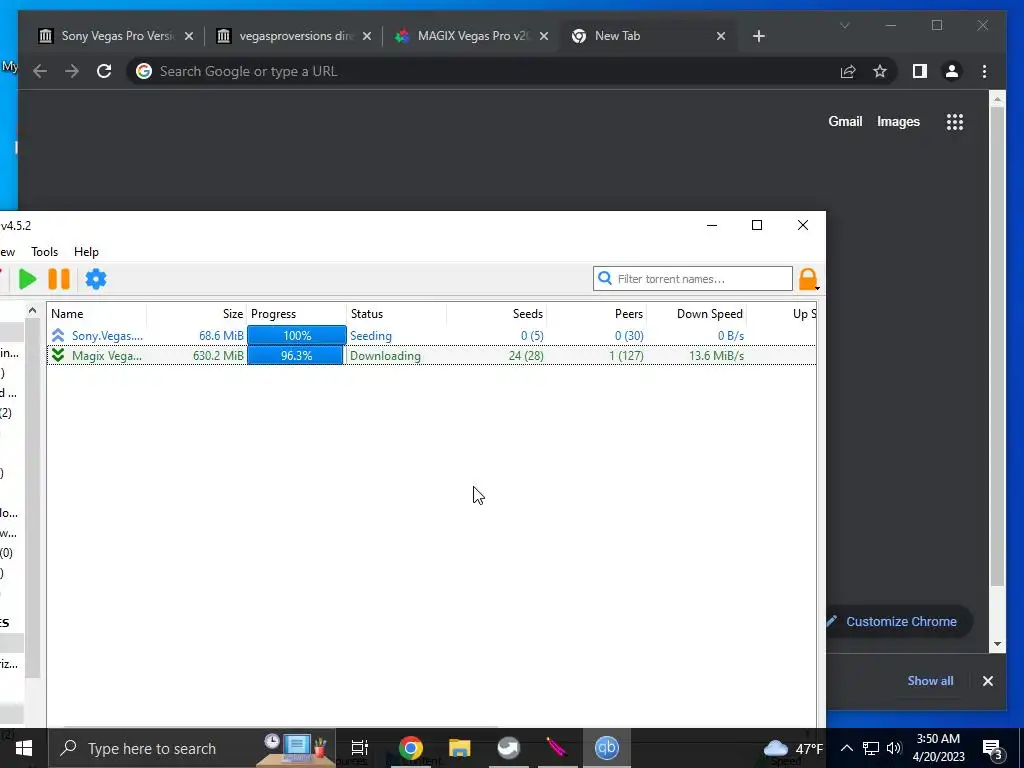Click the Downloading status cell

point(385,356)
